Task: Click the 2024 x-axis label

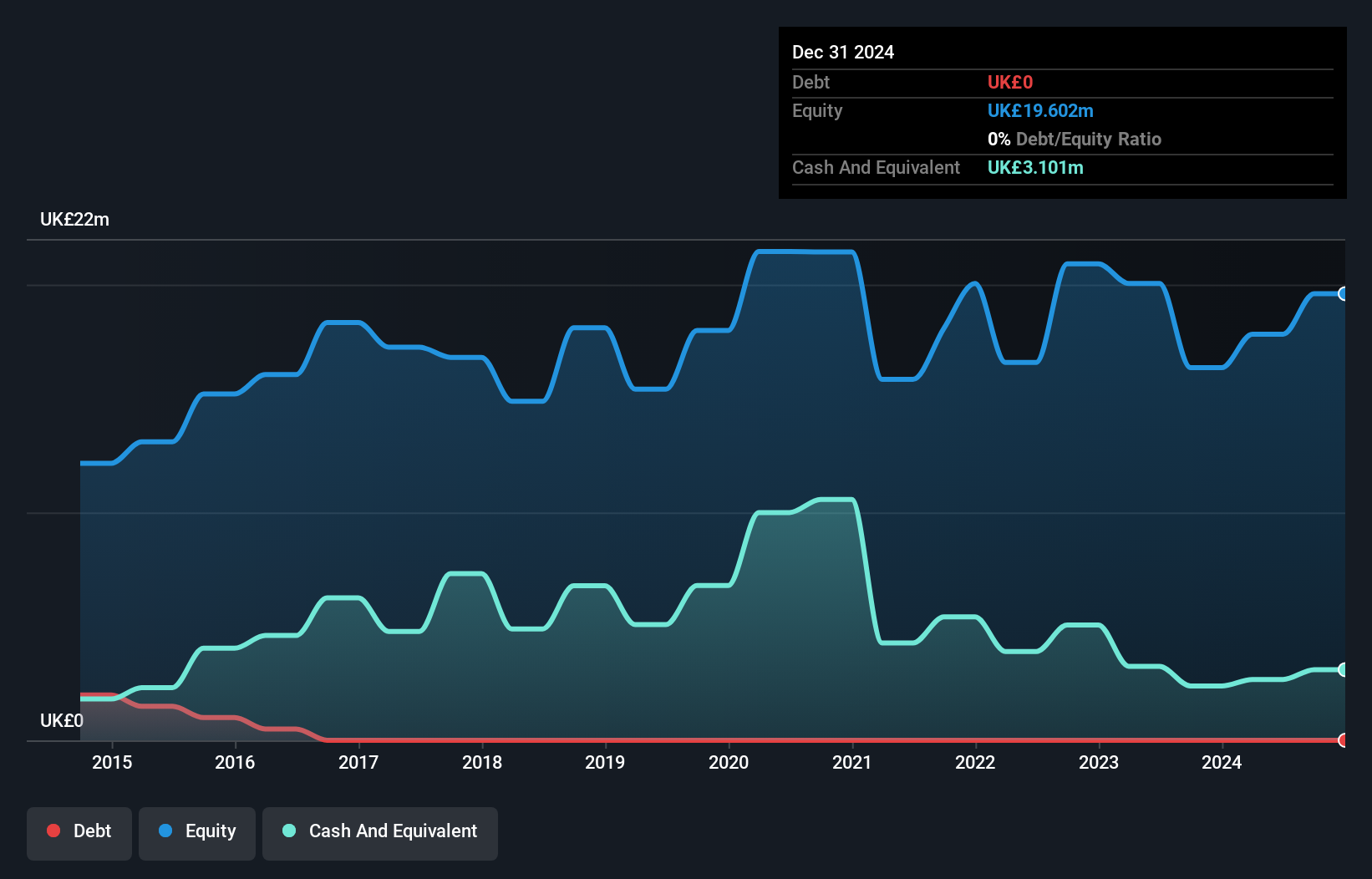Action: (1222, 762)
